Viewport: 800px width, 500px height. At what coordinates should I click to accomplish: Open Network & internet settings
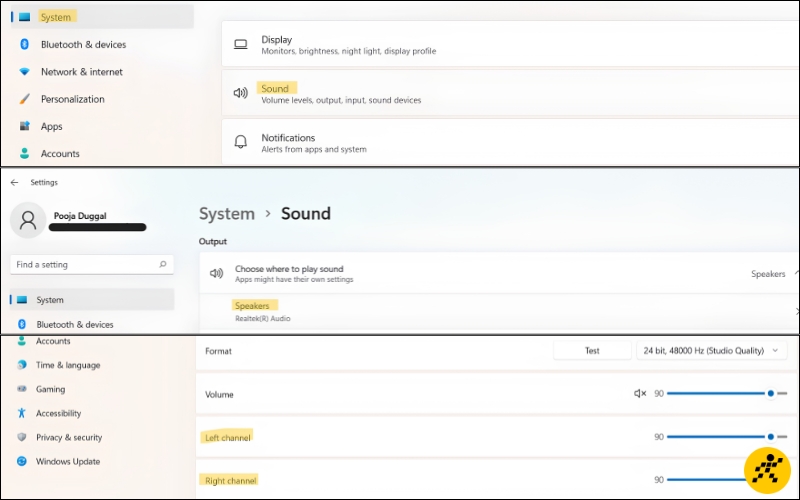click(82, 72)
